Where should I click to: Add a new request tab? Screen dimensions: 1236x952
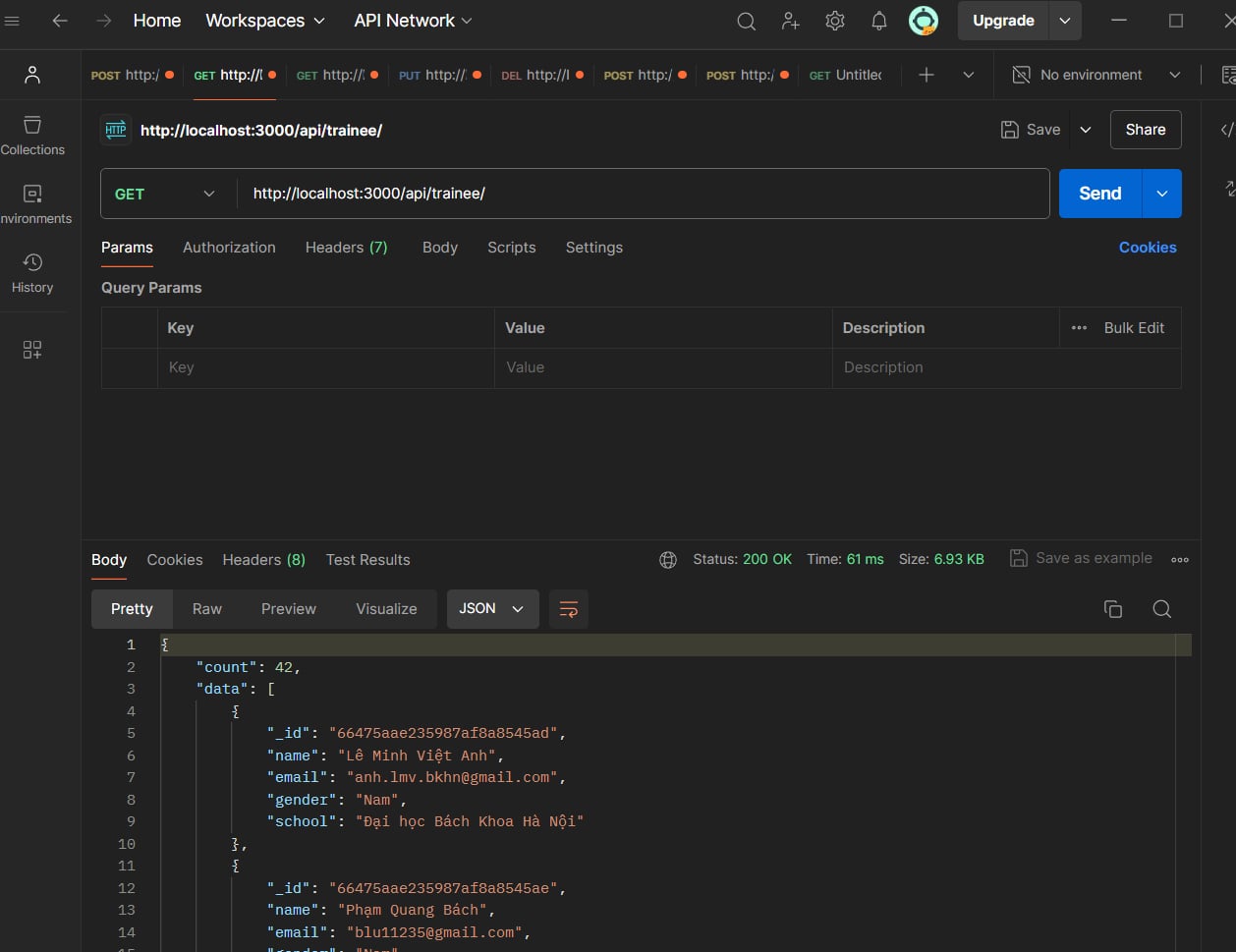pos(926,75)
